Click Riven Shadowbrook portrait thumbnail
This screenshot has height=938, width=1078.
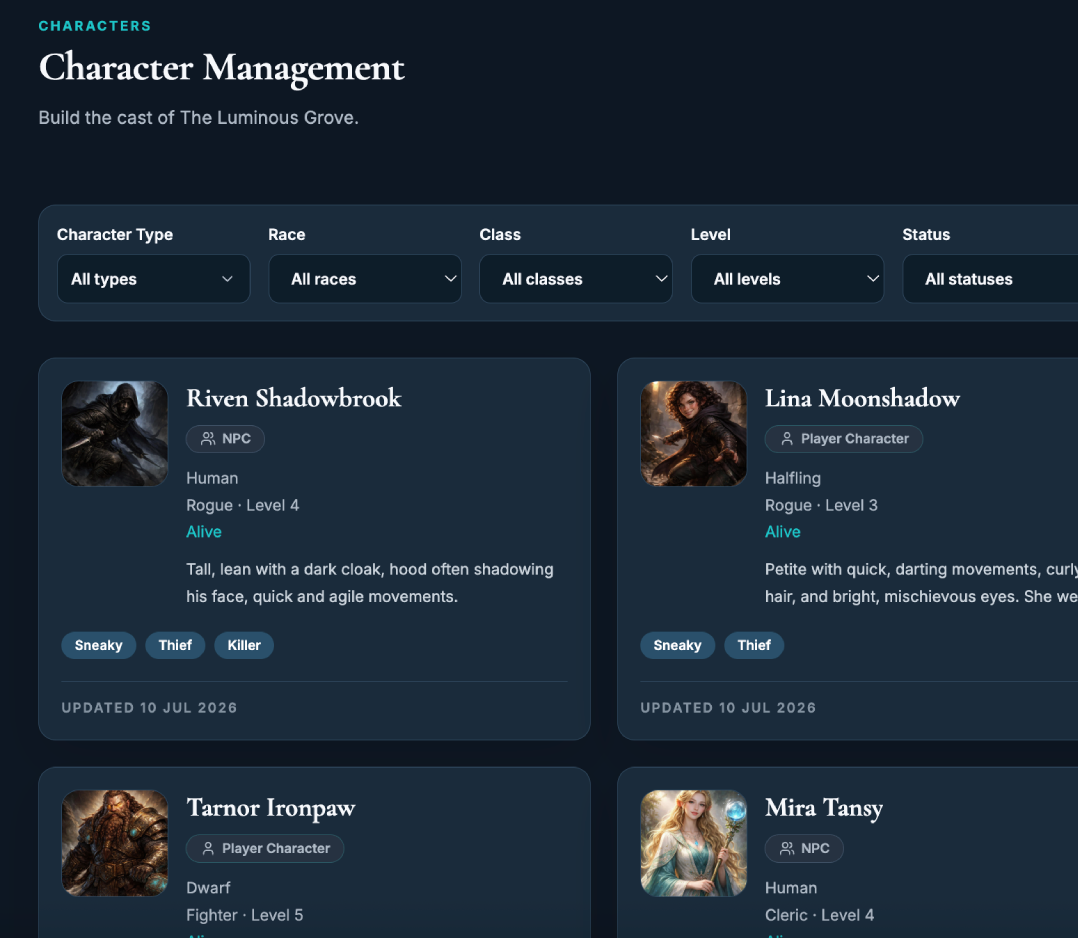115,433
